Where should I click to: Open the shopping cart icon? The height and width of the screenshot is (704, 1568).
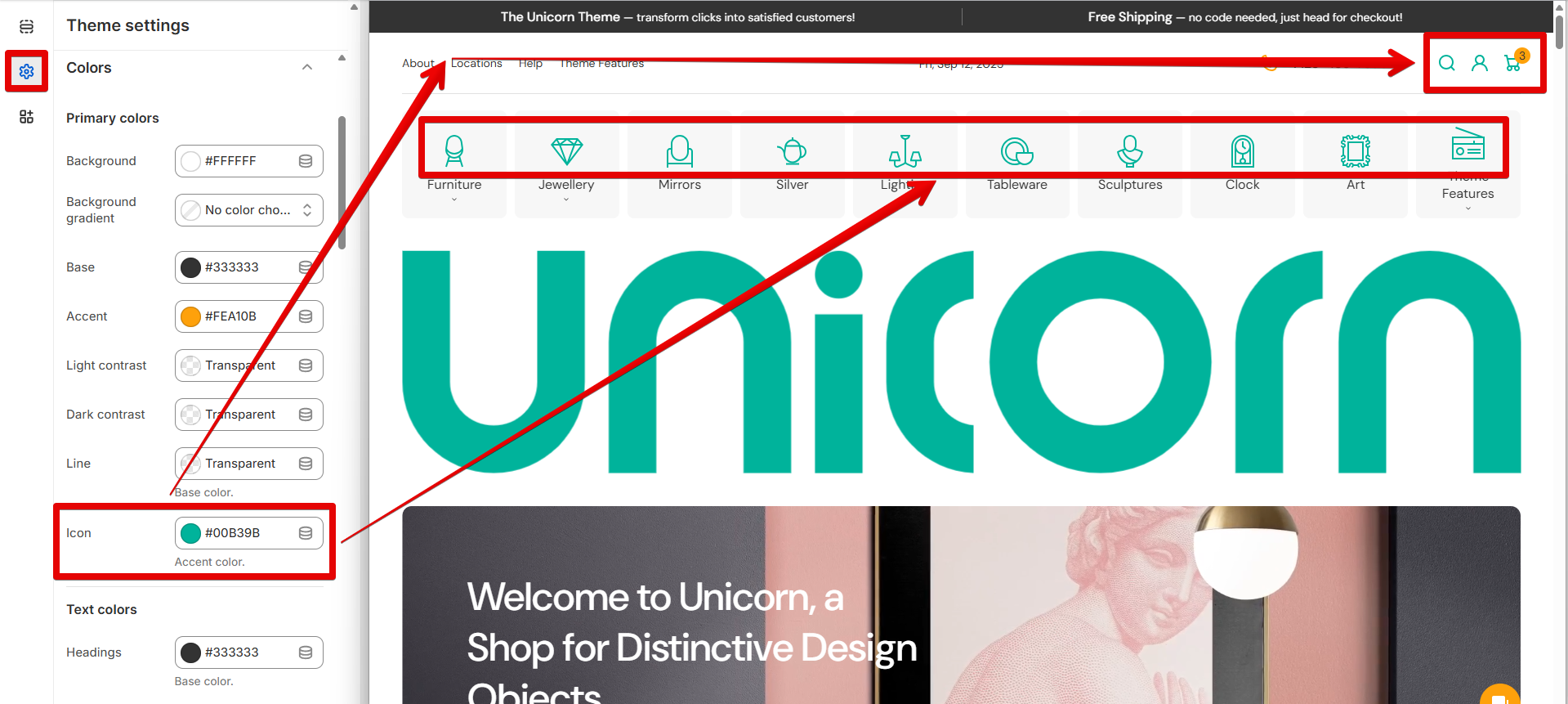click(x=1512, y=63)
